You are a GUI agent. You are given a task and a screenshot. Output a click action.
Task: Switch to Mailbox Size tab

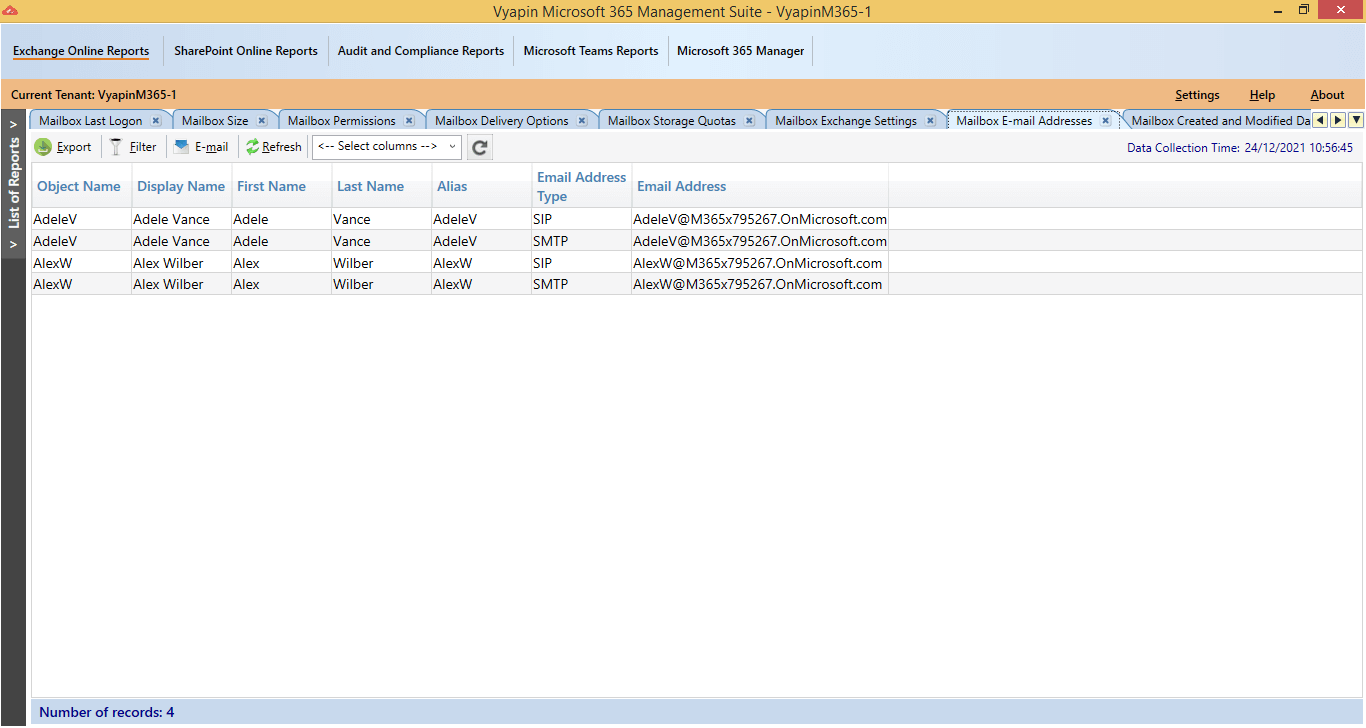click(215, 121)
